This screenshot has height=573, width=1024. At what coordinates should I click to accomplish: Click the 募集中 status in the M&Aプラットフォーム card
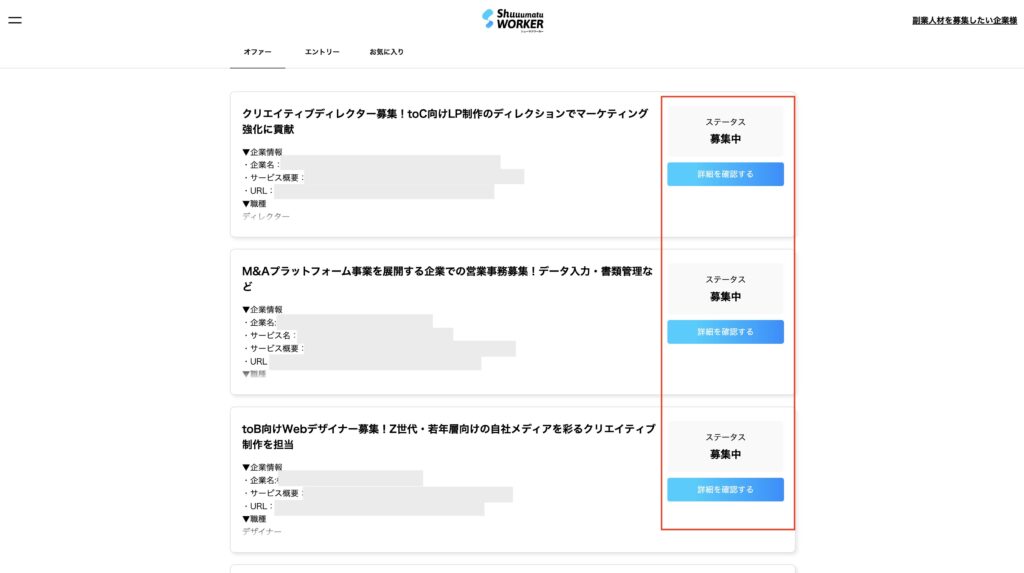coord(725,297)
